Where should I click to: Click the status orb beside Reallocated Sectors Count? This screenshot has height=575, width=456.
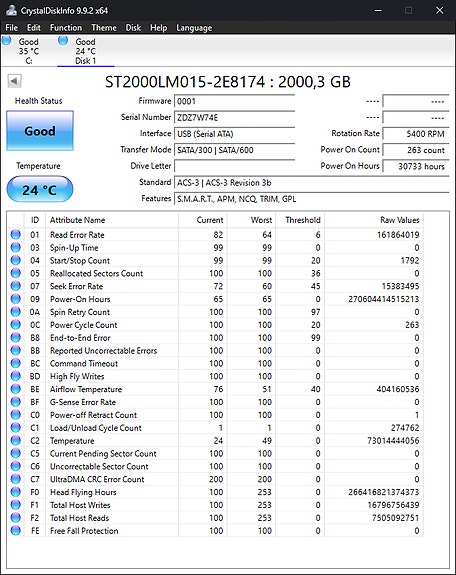(x=16, y=273)
